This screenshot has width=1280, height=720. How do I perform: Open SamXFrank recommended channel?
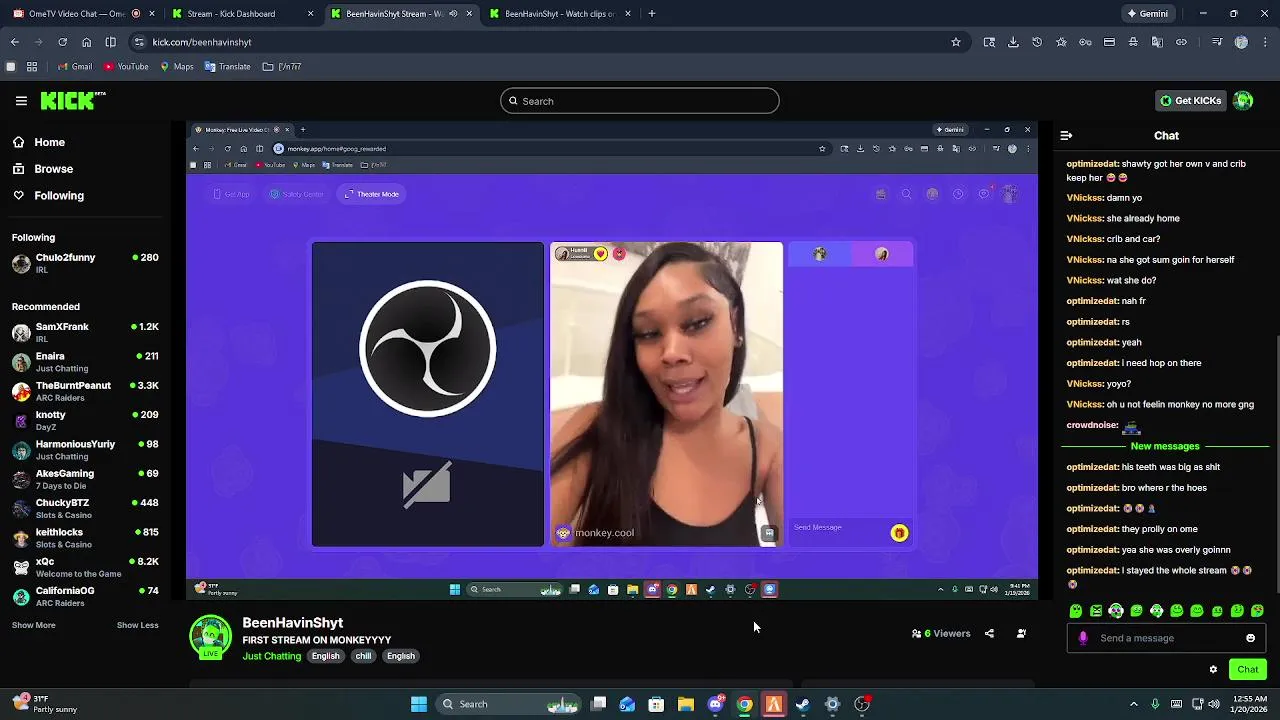pyautogui.click(x=85, y=332)
